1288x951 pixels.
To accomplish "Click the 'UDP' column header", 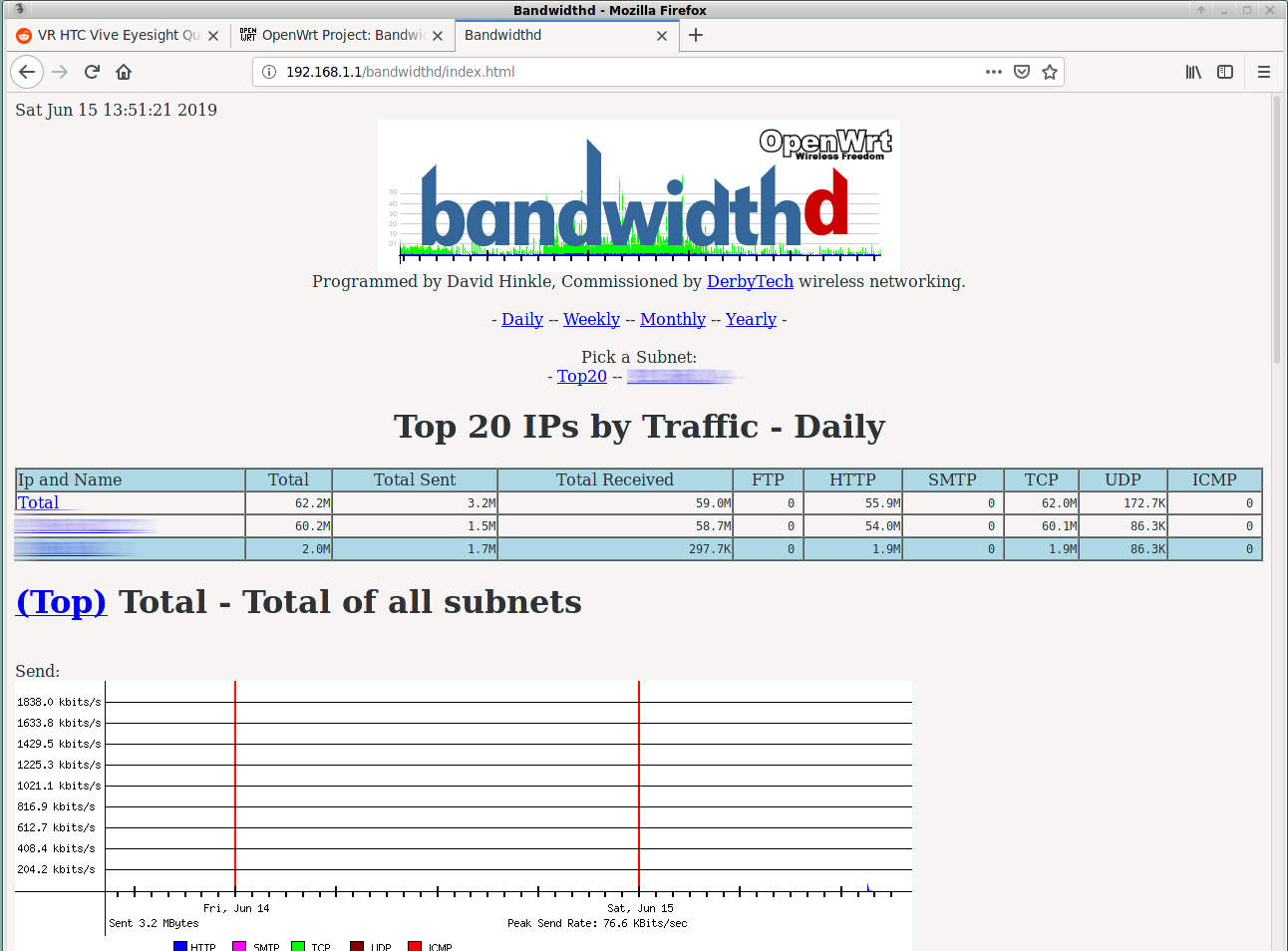I will tap(1123, 479).
